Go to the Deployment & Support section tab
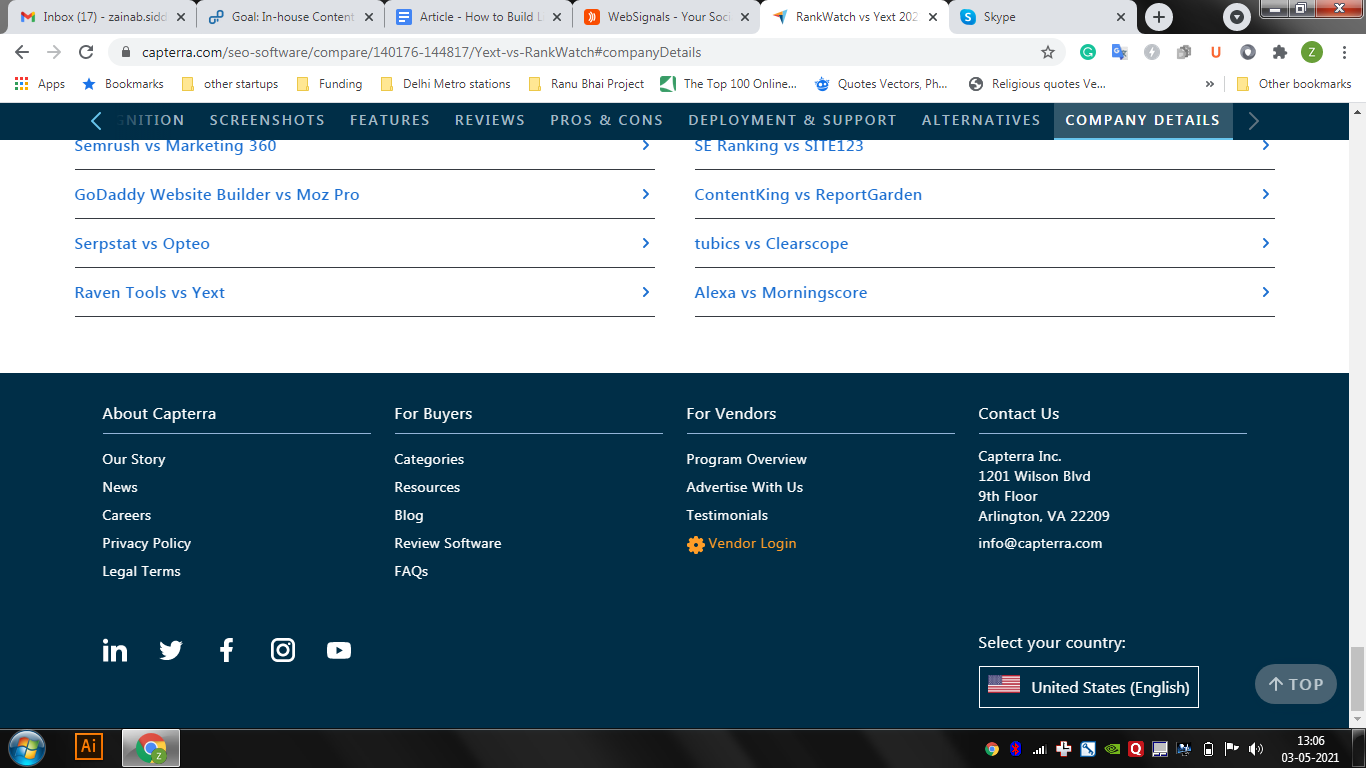The height and width of the screenshot is (768, 1366). click(793, 120)
